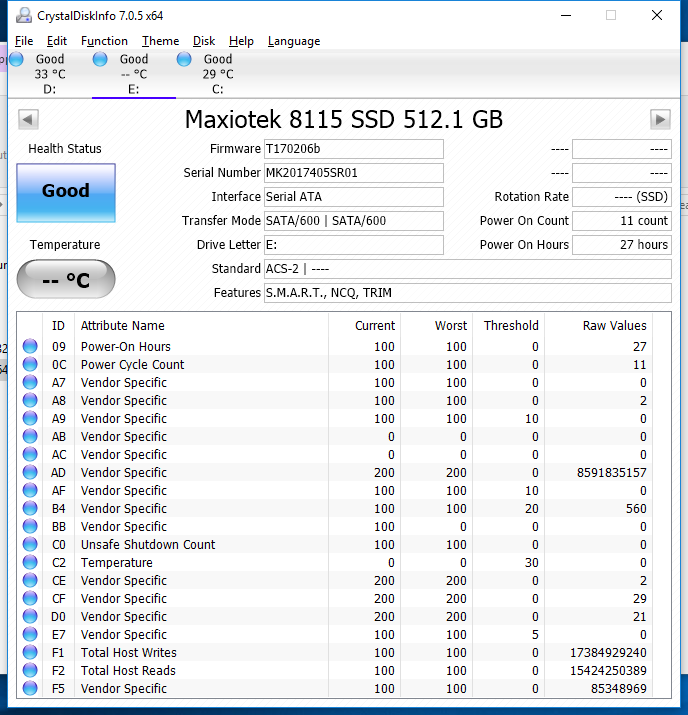The height and width of the screenshot is (715, 688).
Task: Click the temperature display button
Action: [x=66, y=279]
